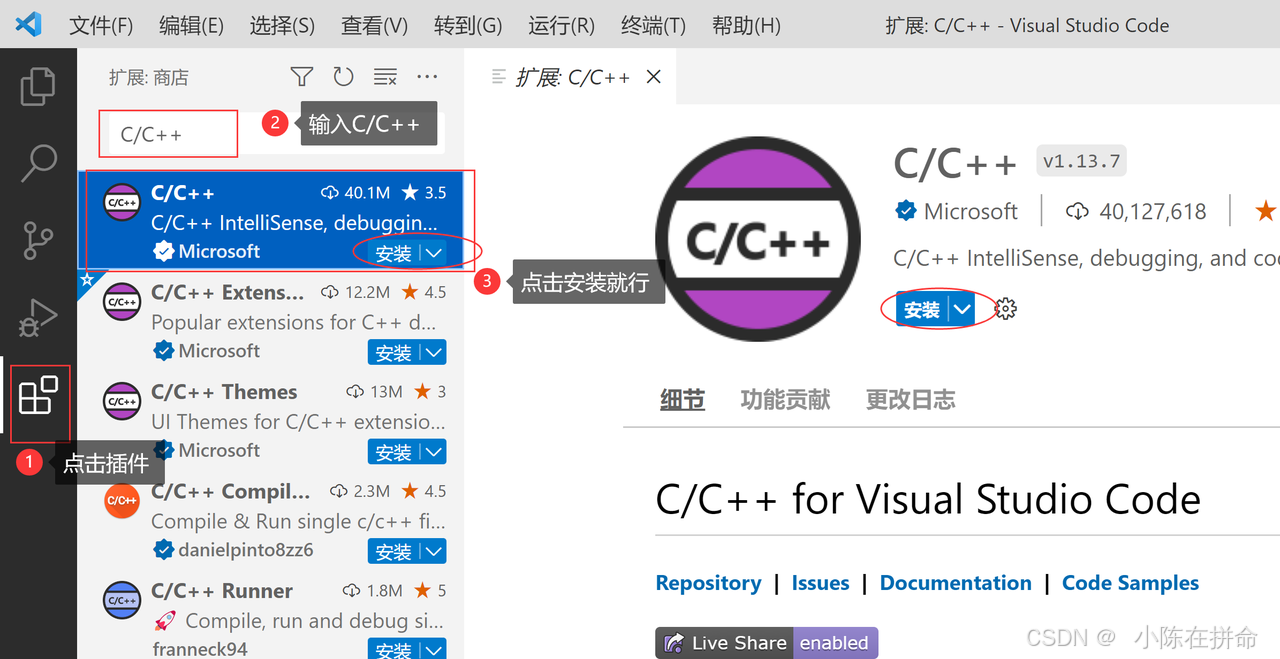This screenshot has height=659, width=1280.
Task: Open the 转到(G) menu
Action: pos(468,26)
